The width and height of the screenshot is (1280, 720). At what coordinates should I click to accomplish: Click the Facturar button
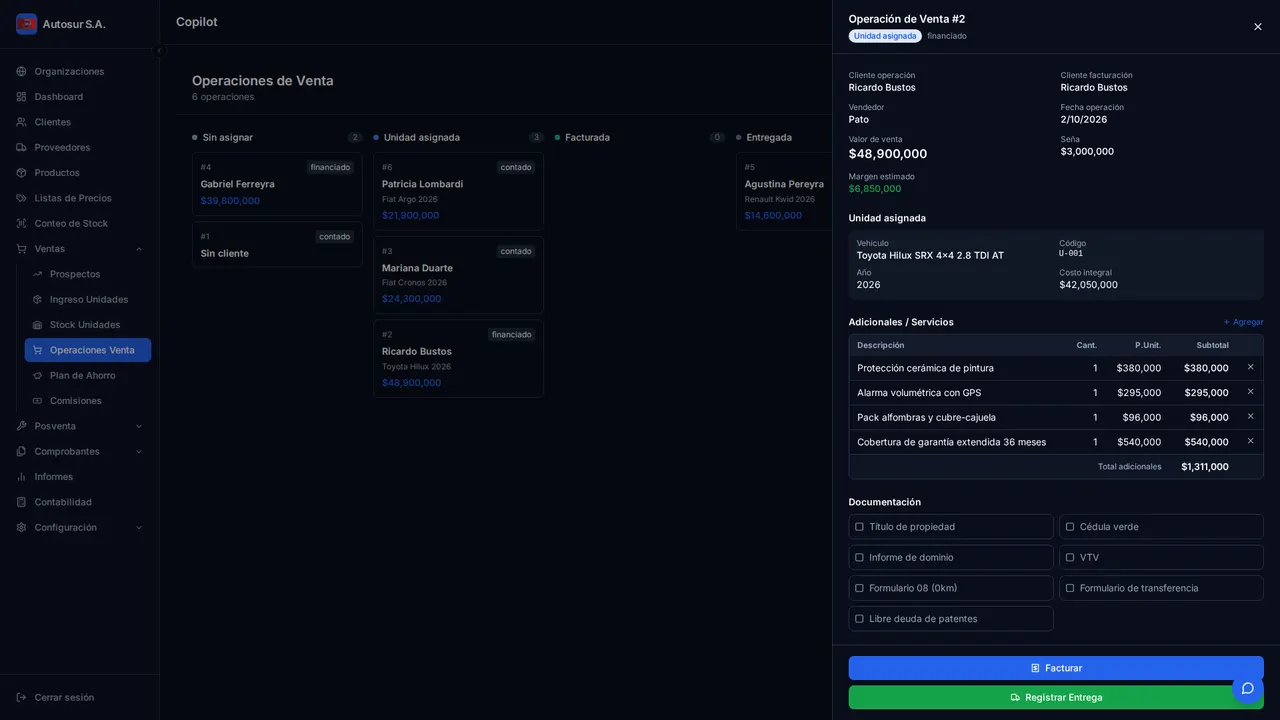coord(1056,668)
